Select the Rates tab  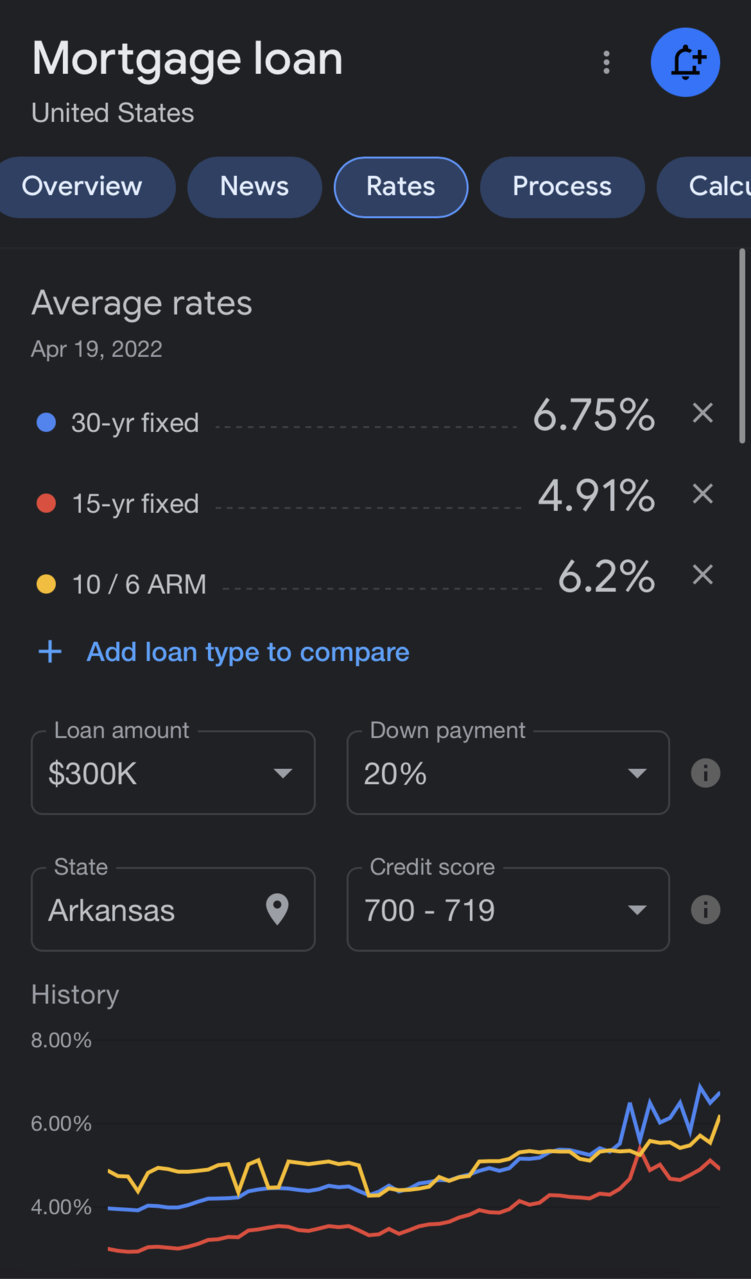click(401, 187)
